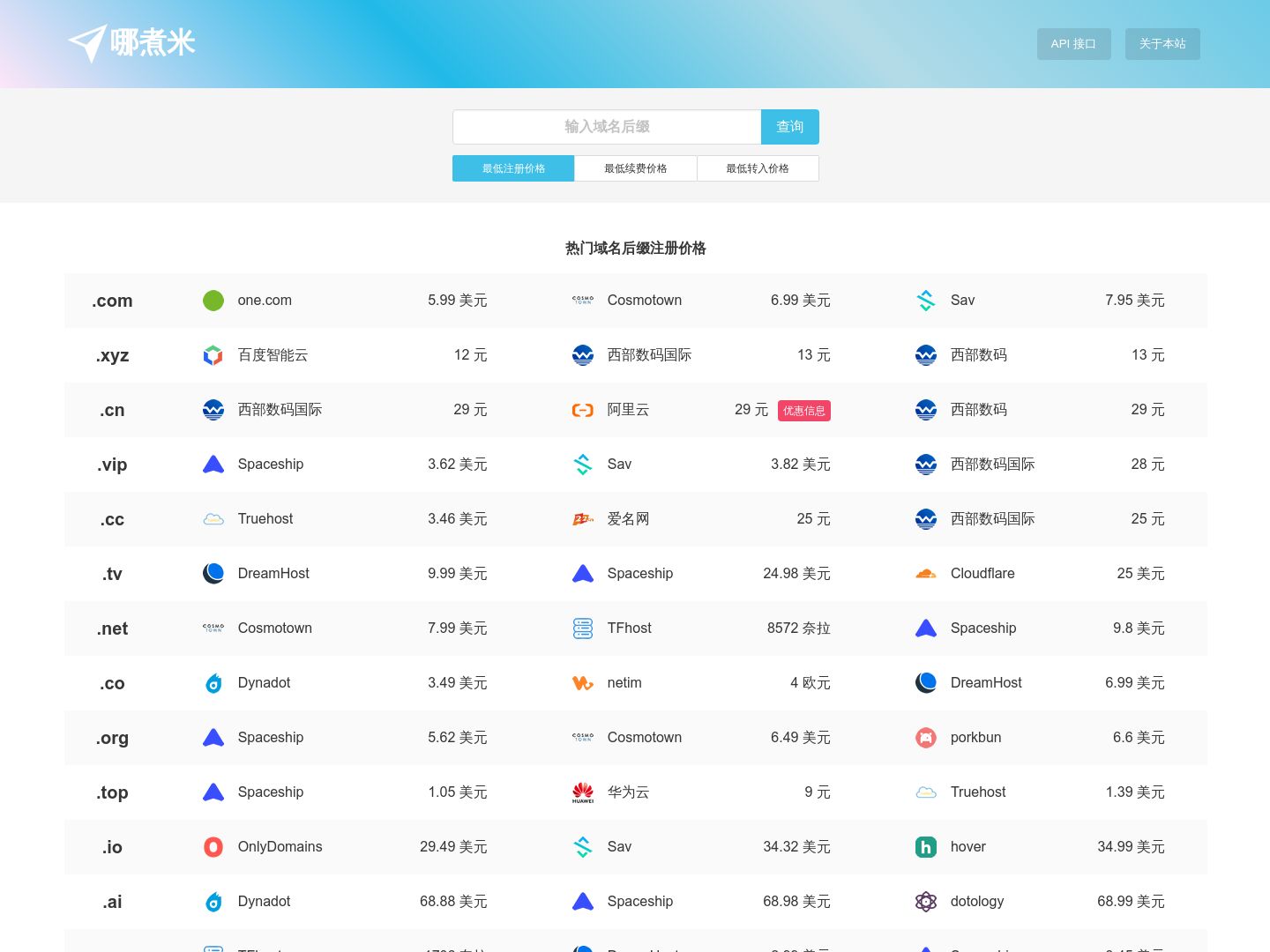The height and width of the screenshot is (952, 1270).
Task: Click 1.05 美元 price in .top row
Action: coord(458,792)
